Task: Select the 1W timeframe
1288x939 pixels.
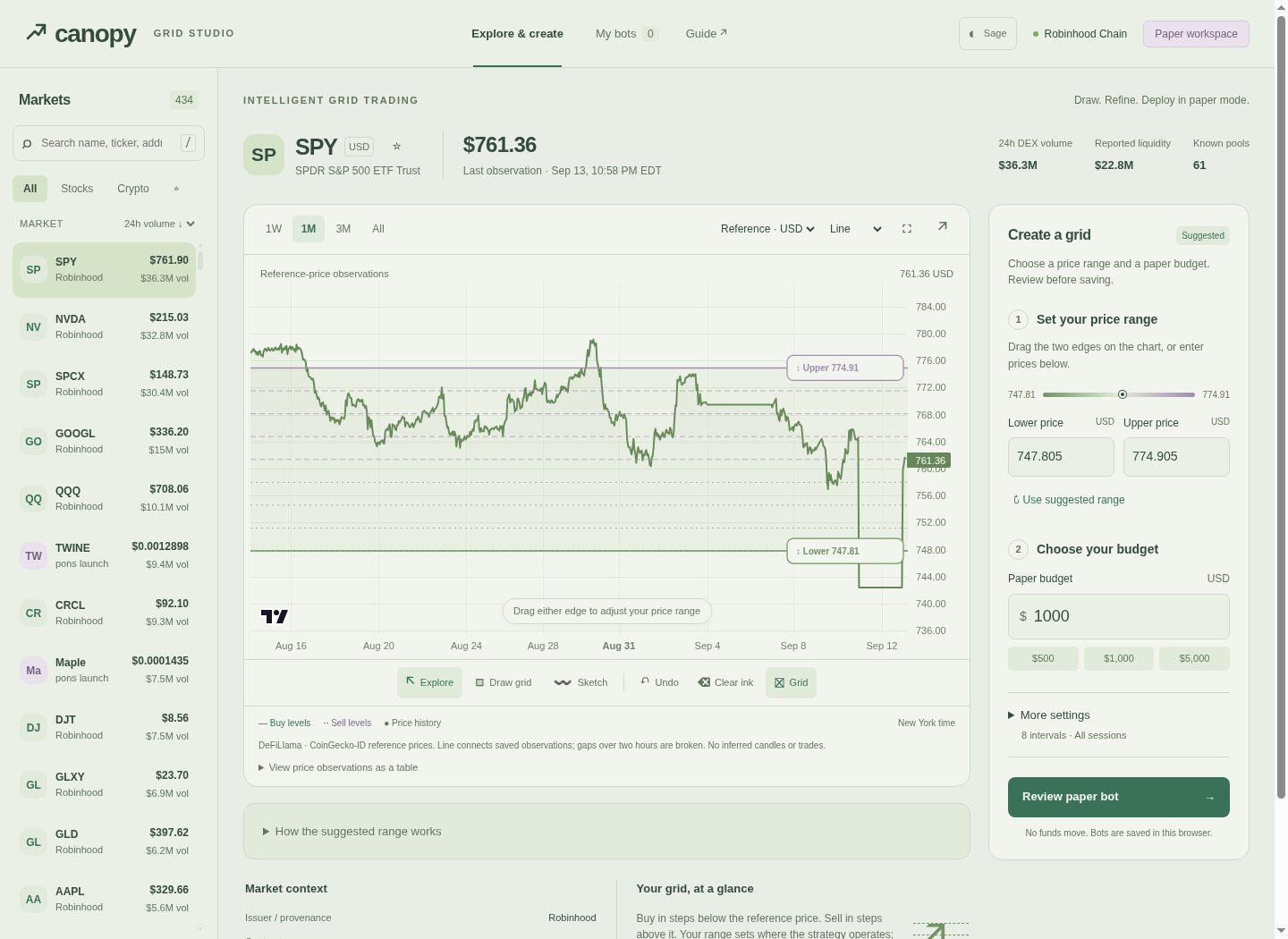Action: click(274, 229)
